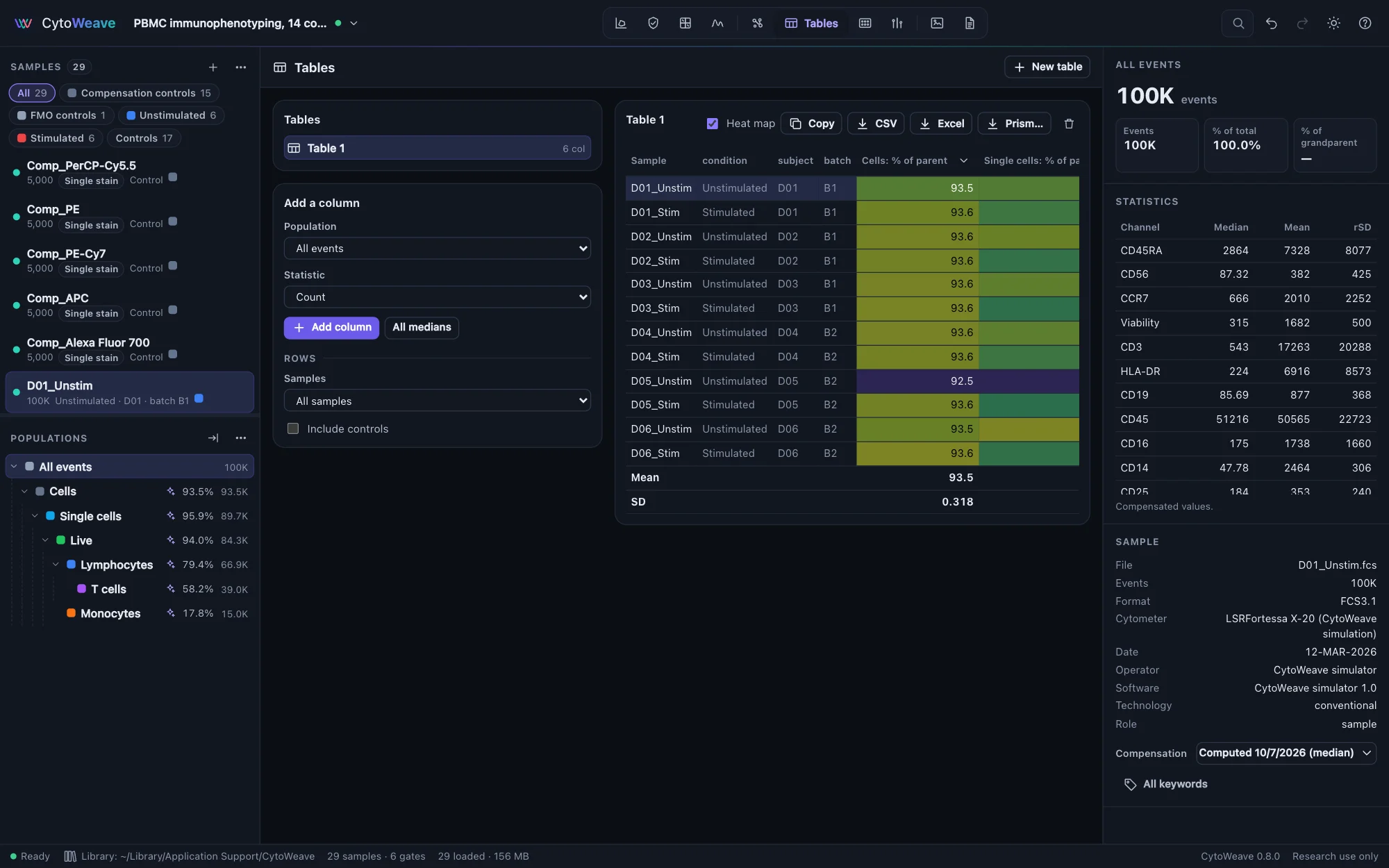Click the gate icon on Monocytes row
Image resolution: width=1389 pixels, height=868 pixels.
tap(171, 613)
